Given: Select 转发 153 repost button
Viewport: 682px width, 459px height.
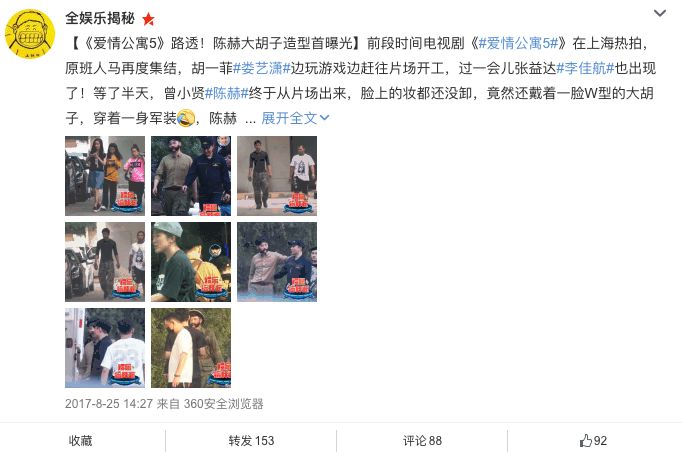Looking at the screenshot, I should [251, 441].
